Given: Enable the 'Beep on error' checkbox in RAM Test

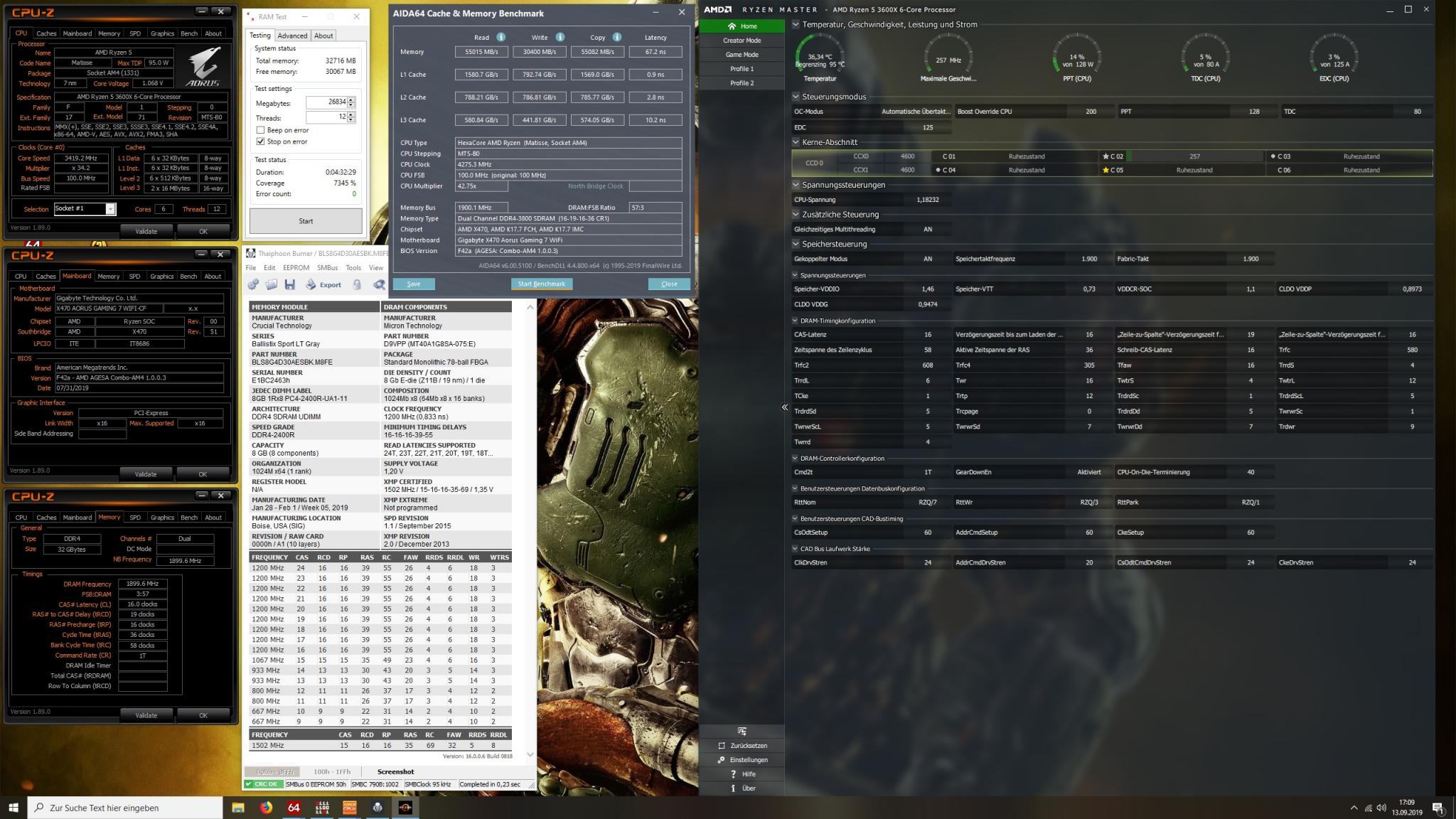Looking at the screenshot, I should (x=260, y=130).
